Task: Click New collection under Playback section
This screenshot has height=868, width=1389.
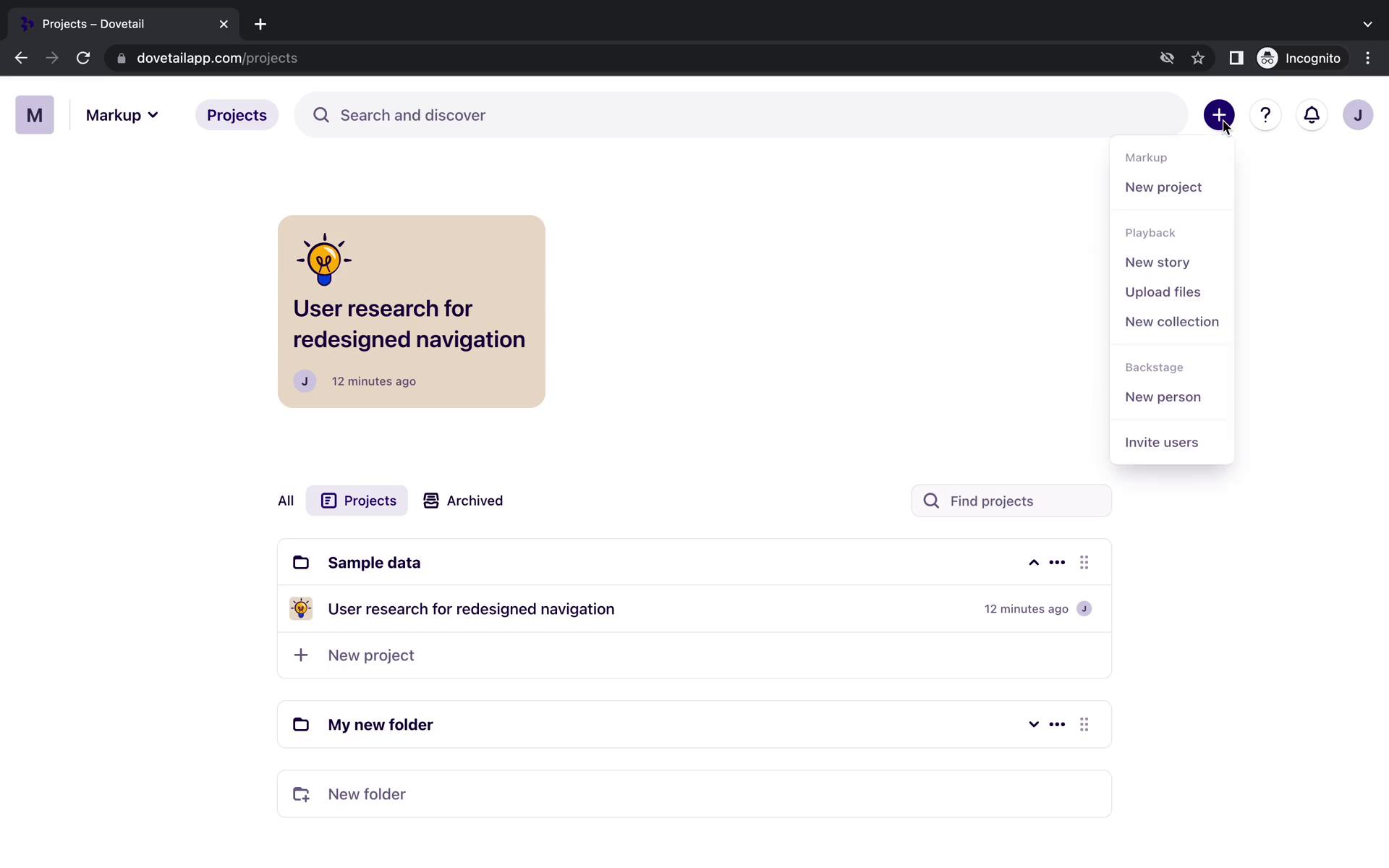Action: click(1171, 321)
